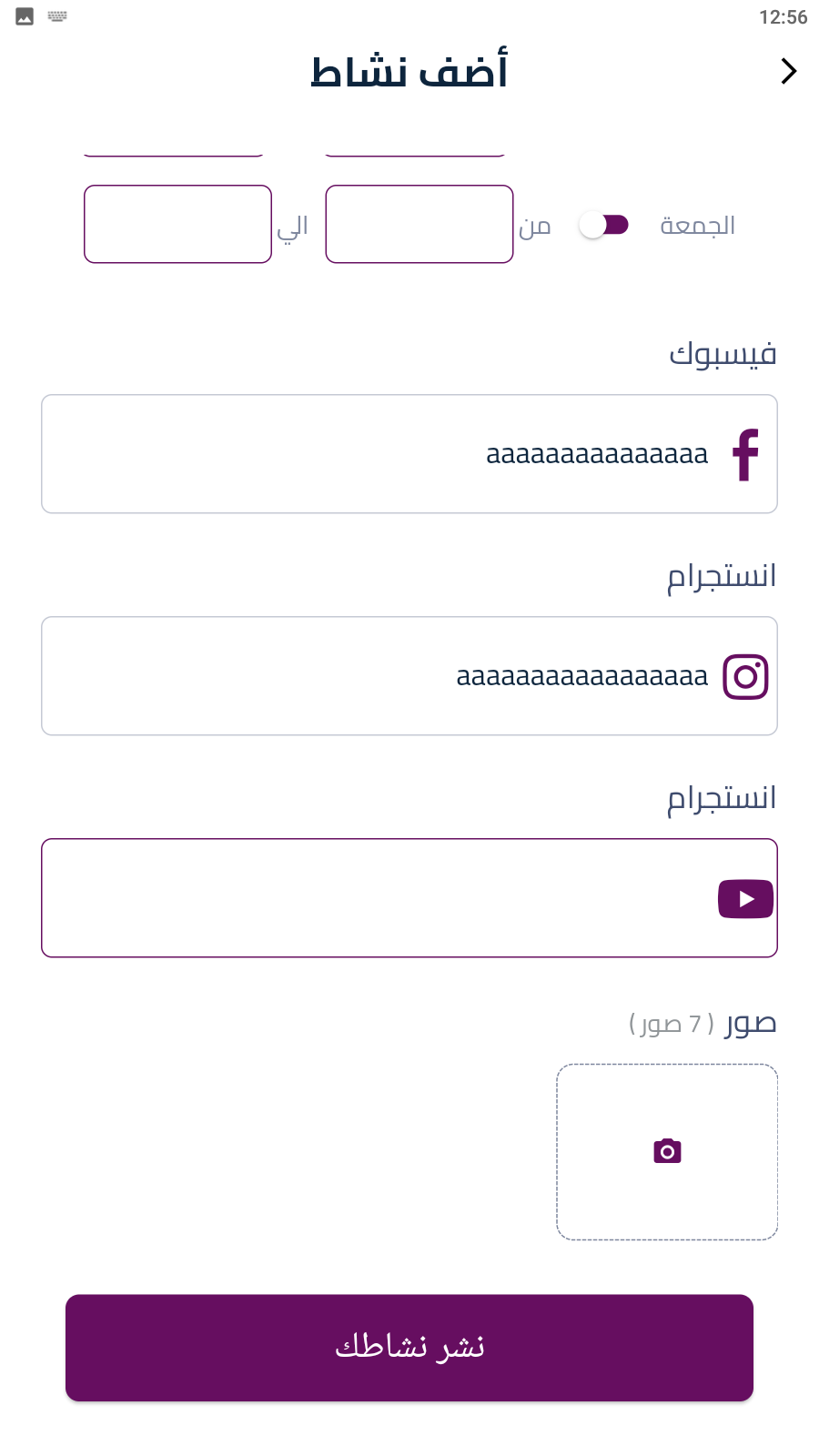Select the Friday 'من' time field
819x1456 pixels.
tap(420, 225)
